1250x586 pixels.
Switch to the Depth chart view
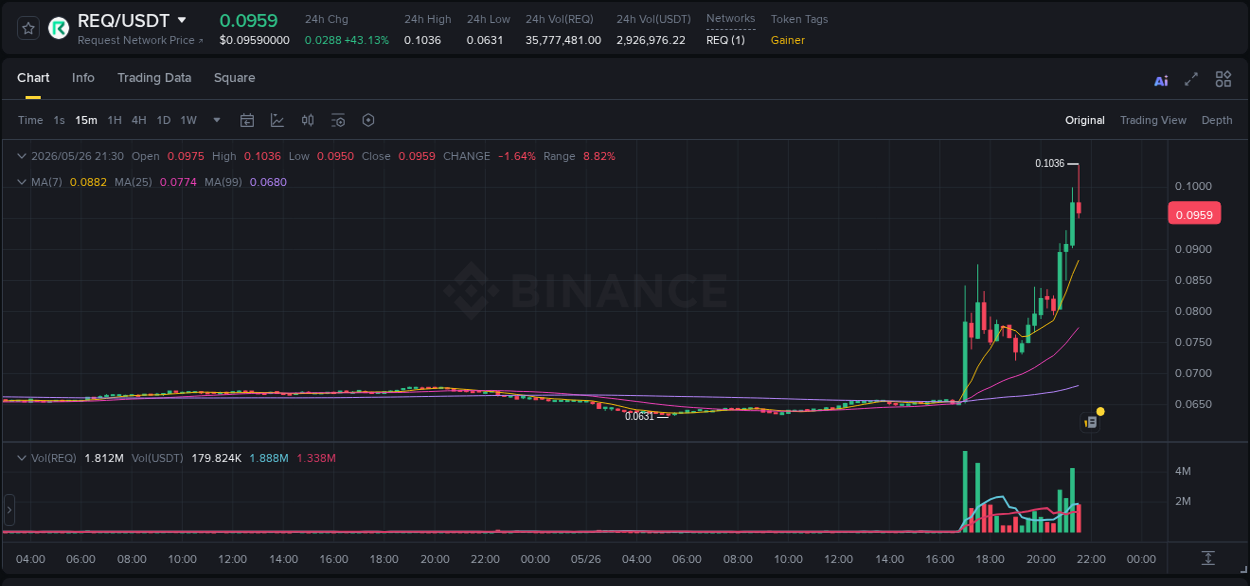coord(1217,120)
